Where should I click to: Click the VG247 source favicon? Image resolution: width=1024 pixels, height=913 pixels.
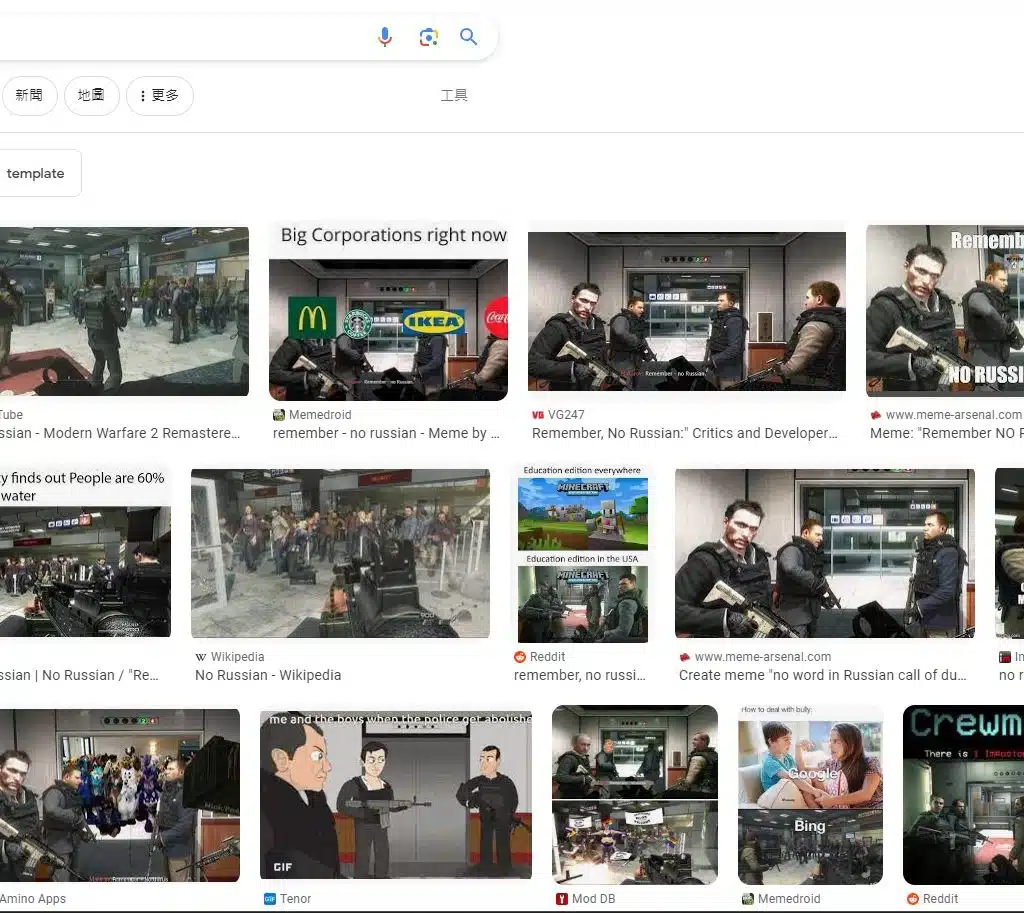pyautogui.click(x=538, y=415)
